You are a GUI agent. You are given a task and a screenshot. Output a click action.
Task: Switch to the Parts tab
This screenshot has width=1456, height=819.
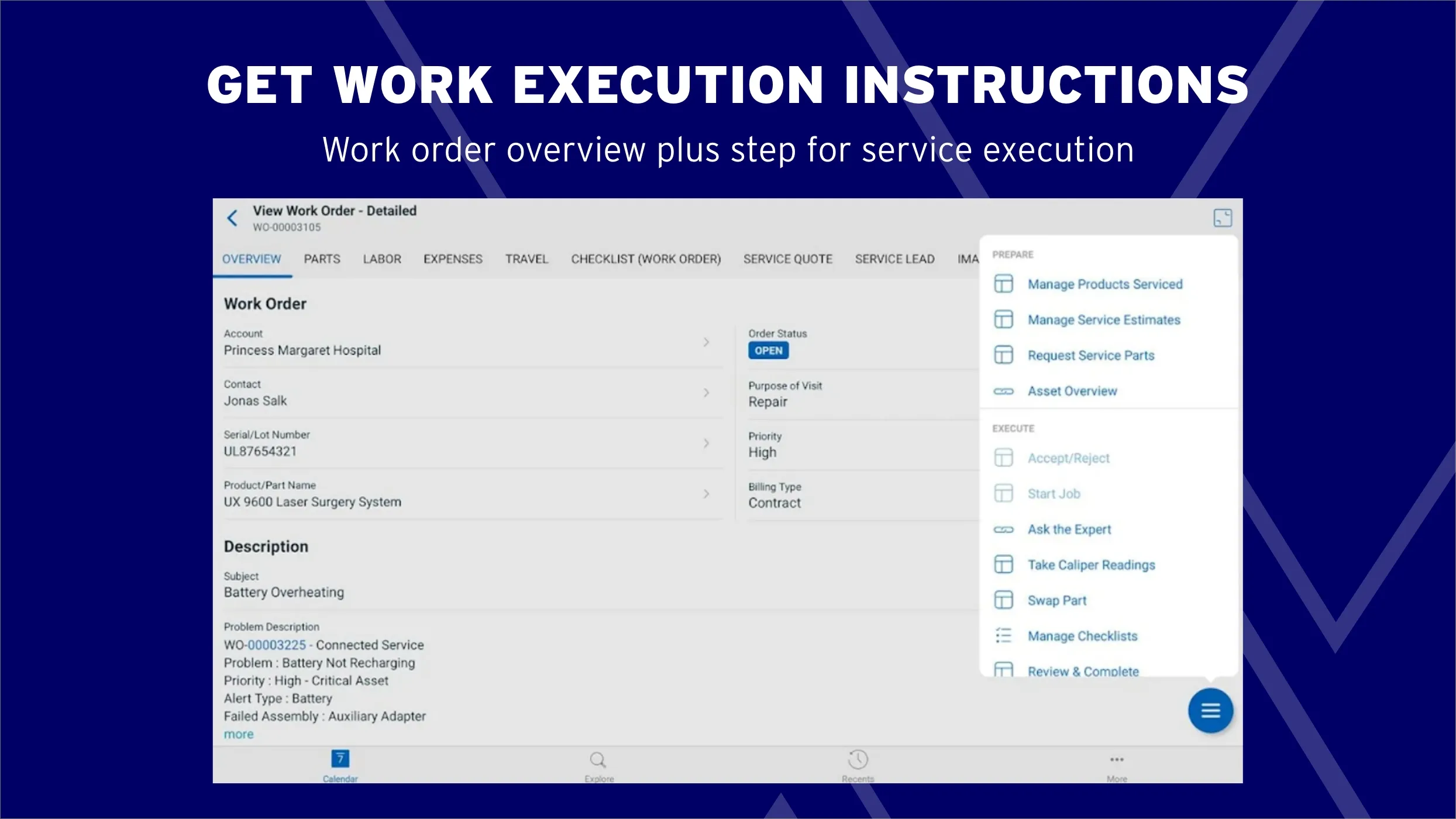(x=322, y=259)
